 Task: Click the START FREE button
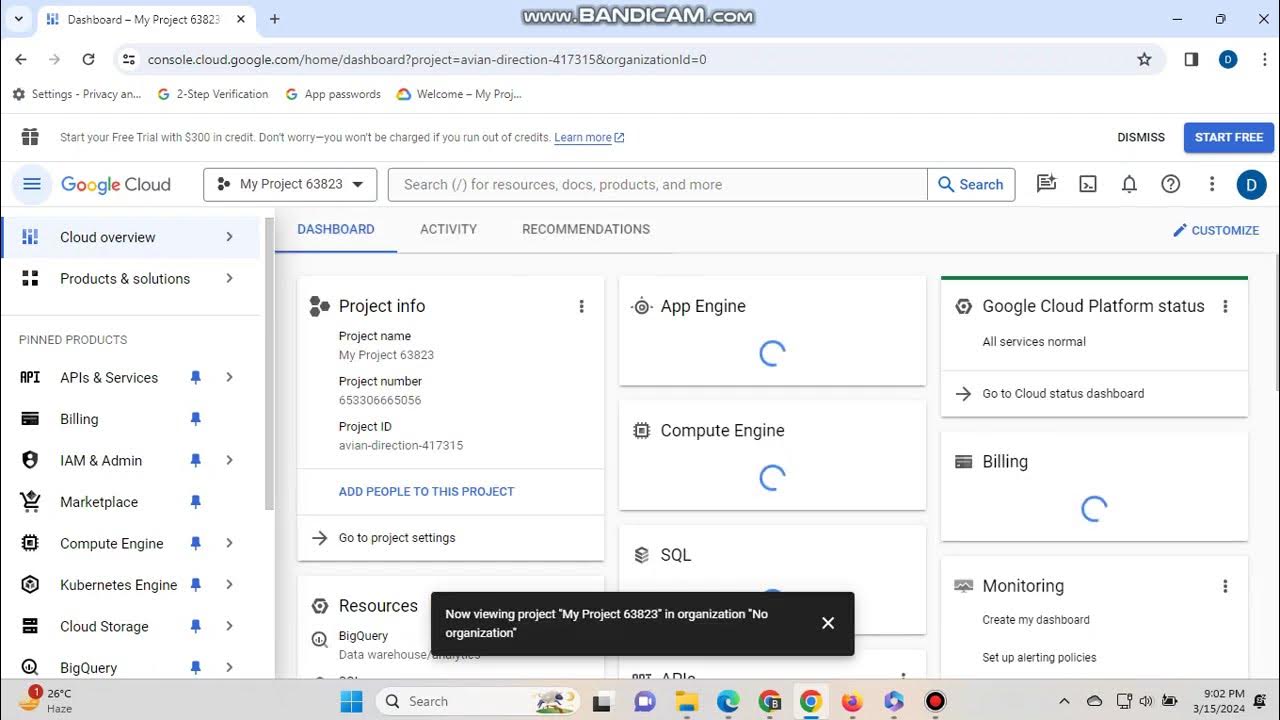[x=1229, y=137]
